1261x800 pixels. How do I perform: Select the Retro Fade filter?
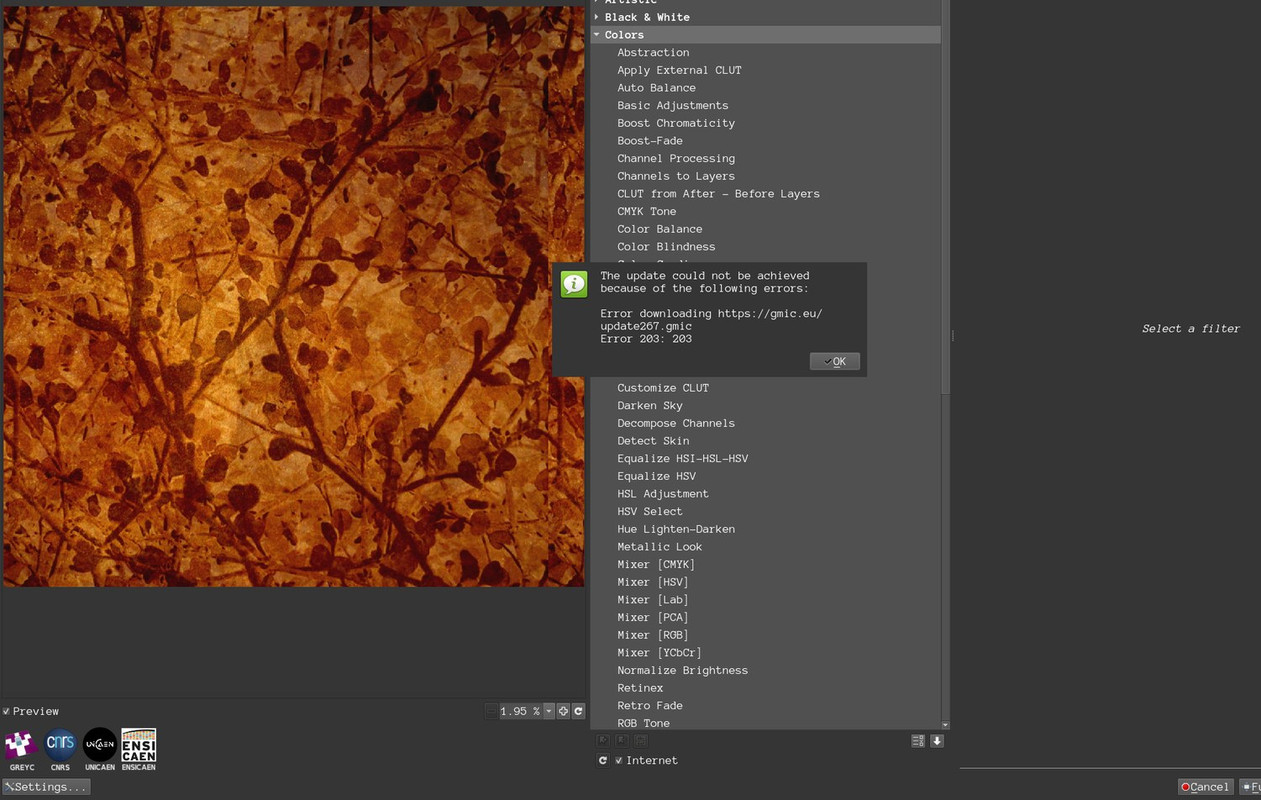point(650,706)
